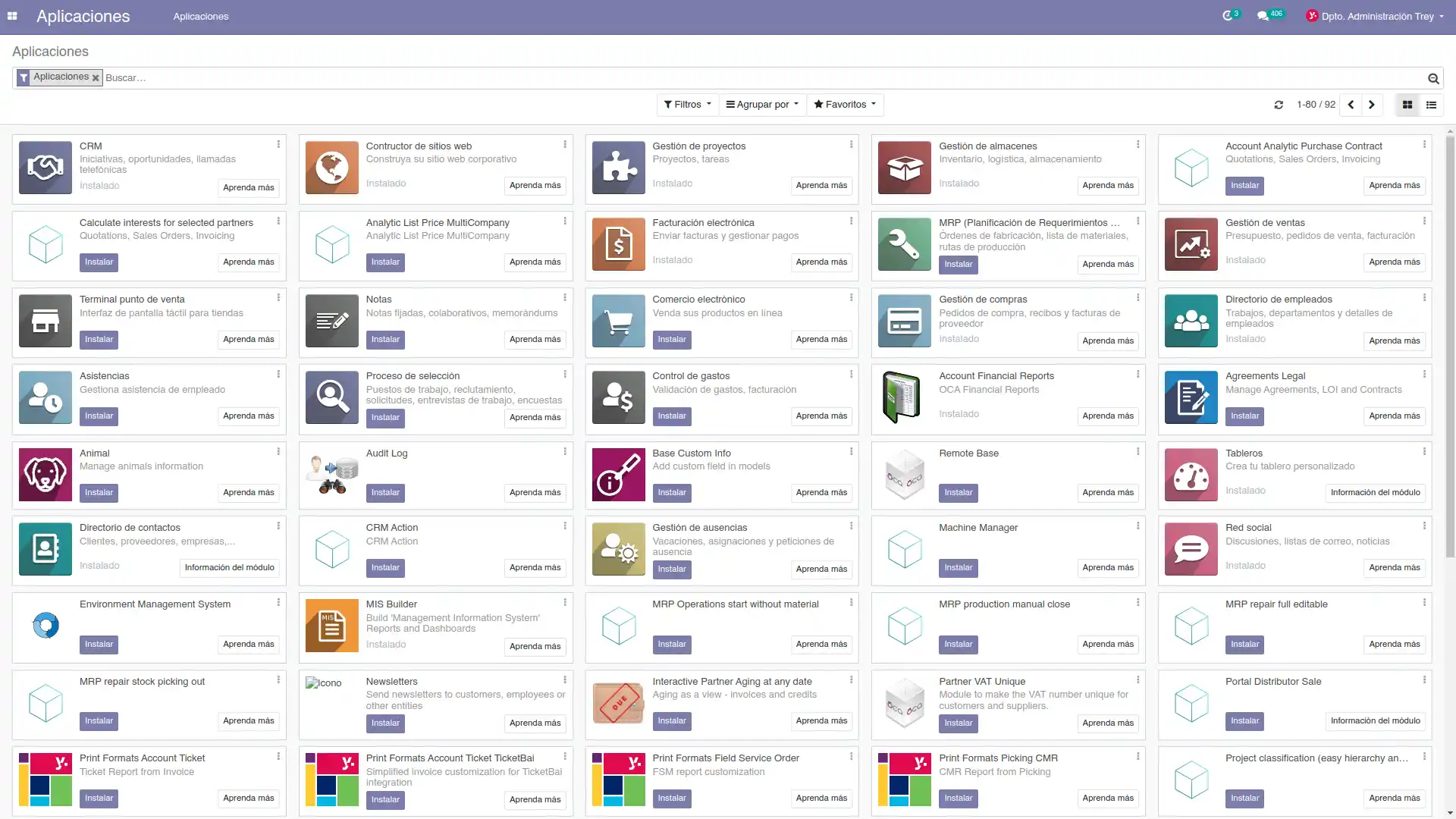The width and height of the screenshot is (1456, 819).
Task: Click the Notas pencil icon
Action: pyautogui.click(x=332, y=321)
